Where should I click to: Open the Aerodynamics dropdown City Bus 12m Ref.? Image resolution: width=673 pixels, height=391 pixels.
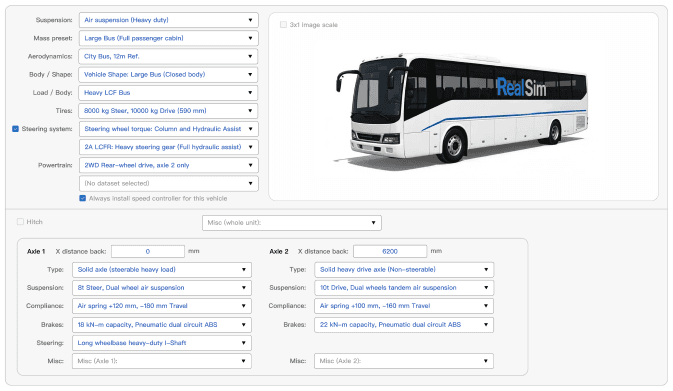pos(169,56)
